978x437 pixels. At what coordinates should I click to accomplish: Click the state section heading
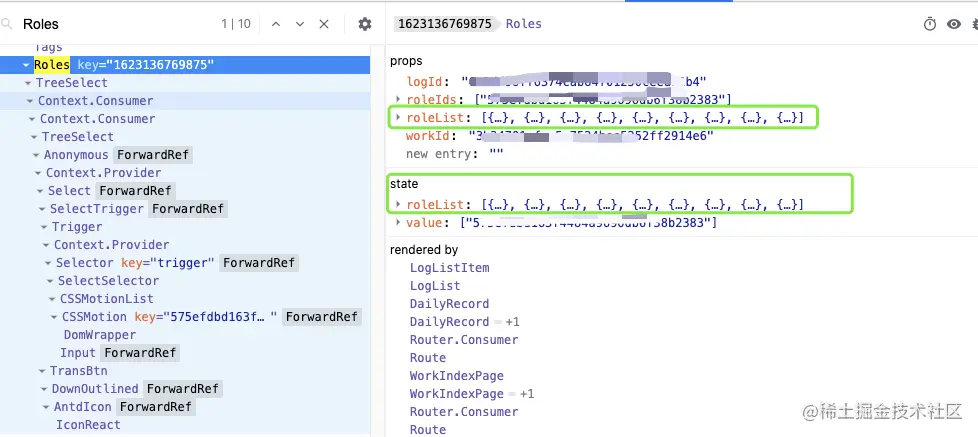(404, 184)
